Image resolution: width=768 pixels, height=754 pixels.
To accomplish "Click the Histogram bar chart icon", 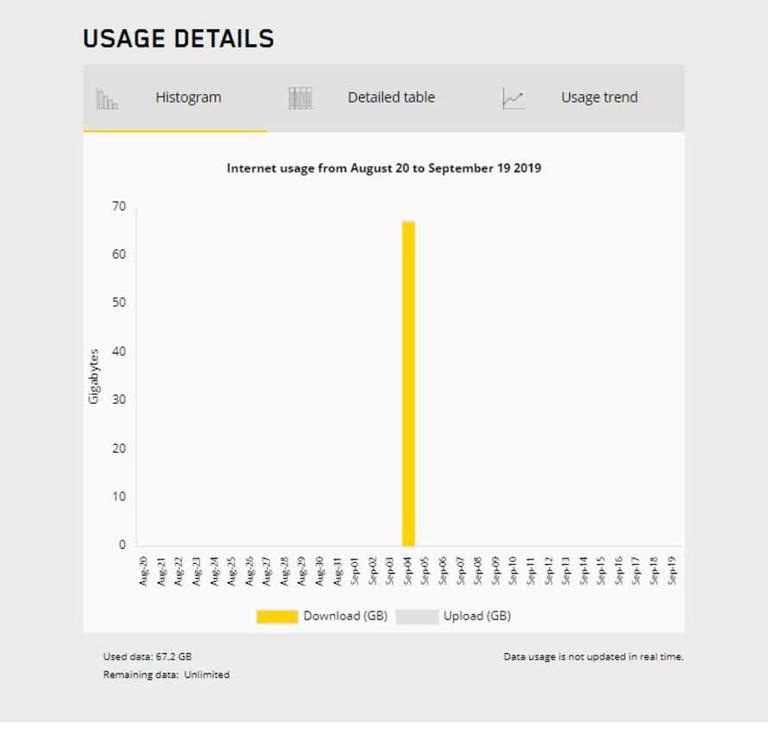I will pos(107,98).
